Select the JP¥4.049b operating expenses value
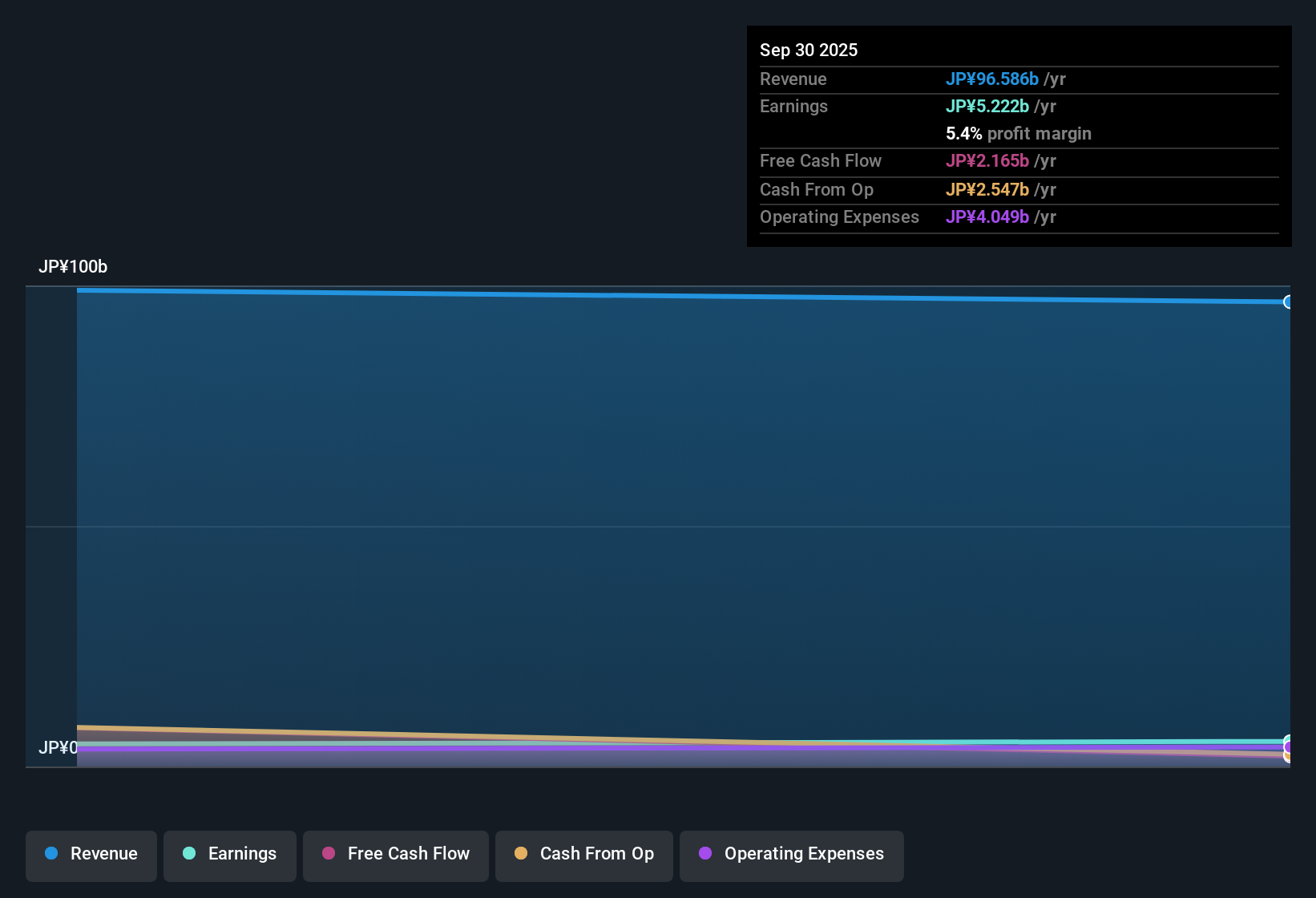 pos(987,217)
